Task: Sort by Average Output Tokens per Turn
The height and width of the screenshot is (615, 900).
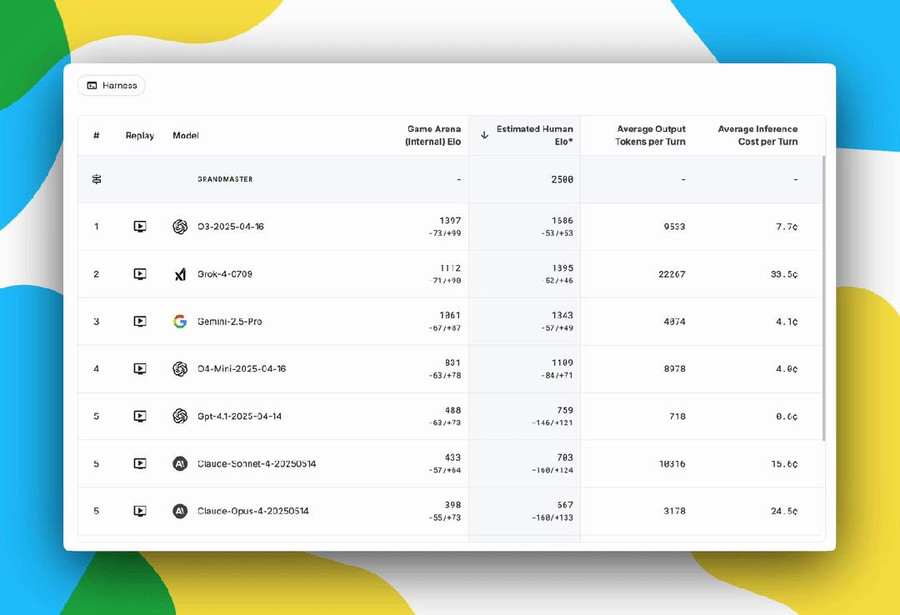Action: click(x=650, y=135)
